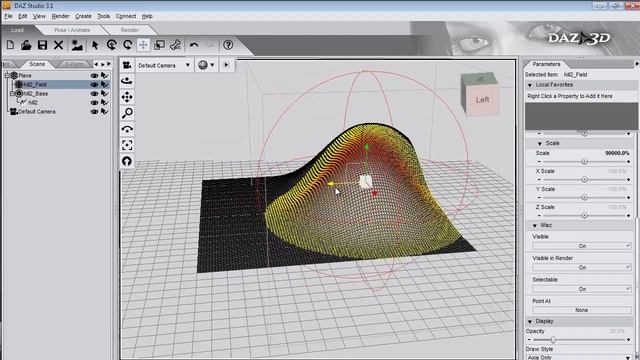Select the Scene pane tab
The image size is (640, 360).
[37, 64]
